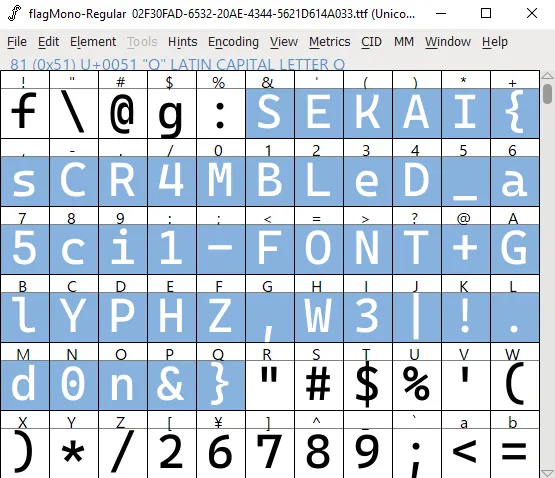The height and width of the screenshot is (478, 555).
Task: Open the MM menu
Action: [404, 42]
